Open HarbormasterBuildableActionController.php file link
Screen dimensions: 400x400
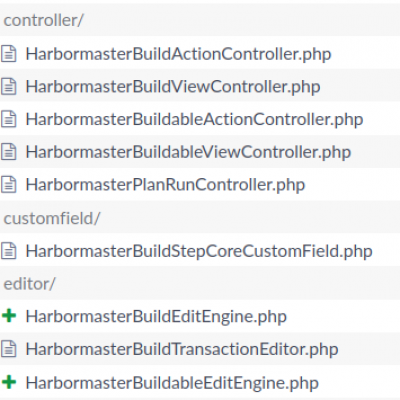coord(194,119)
